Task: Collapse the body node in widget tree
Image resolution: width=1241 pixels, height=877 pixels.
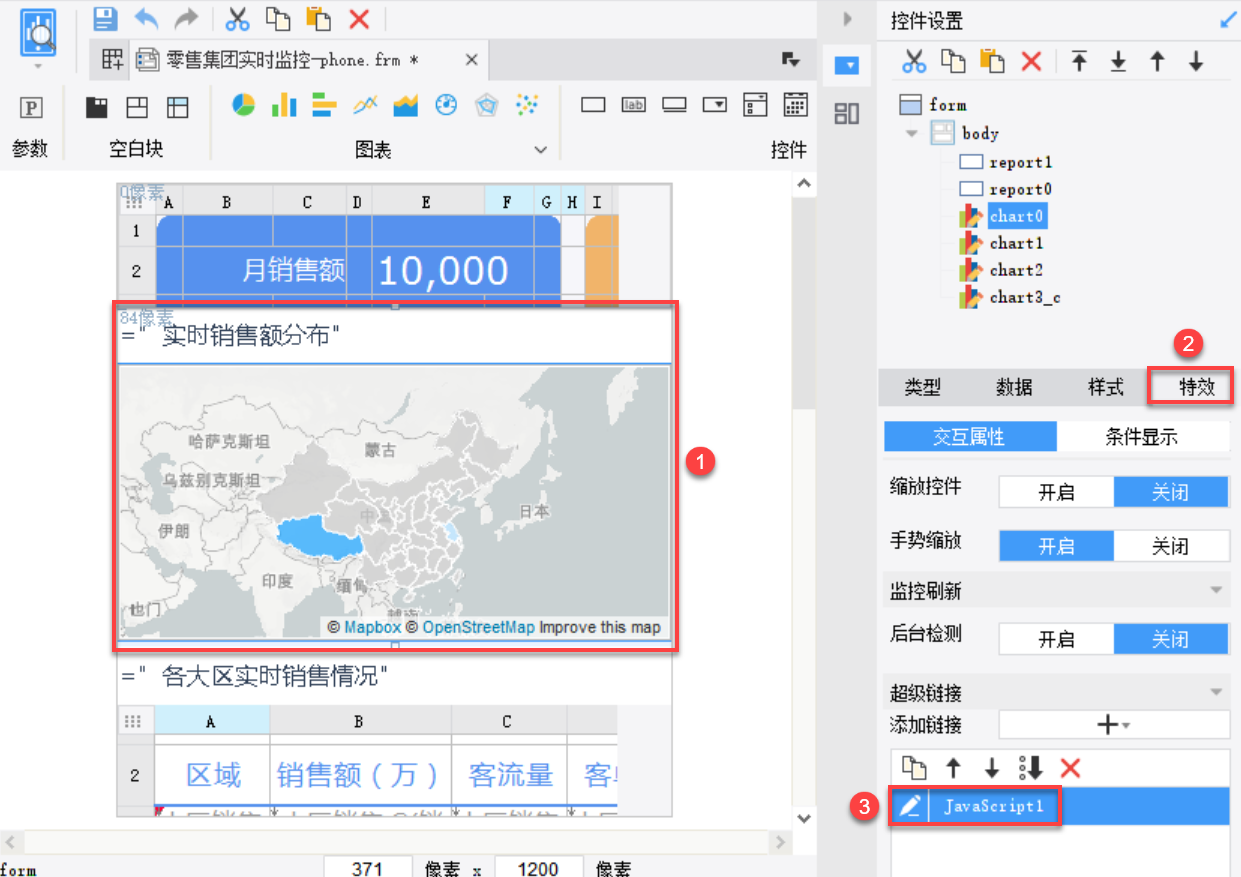Action: pyautogui.click(x=911, y=133)
